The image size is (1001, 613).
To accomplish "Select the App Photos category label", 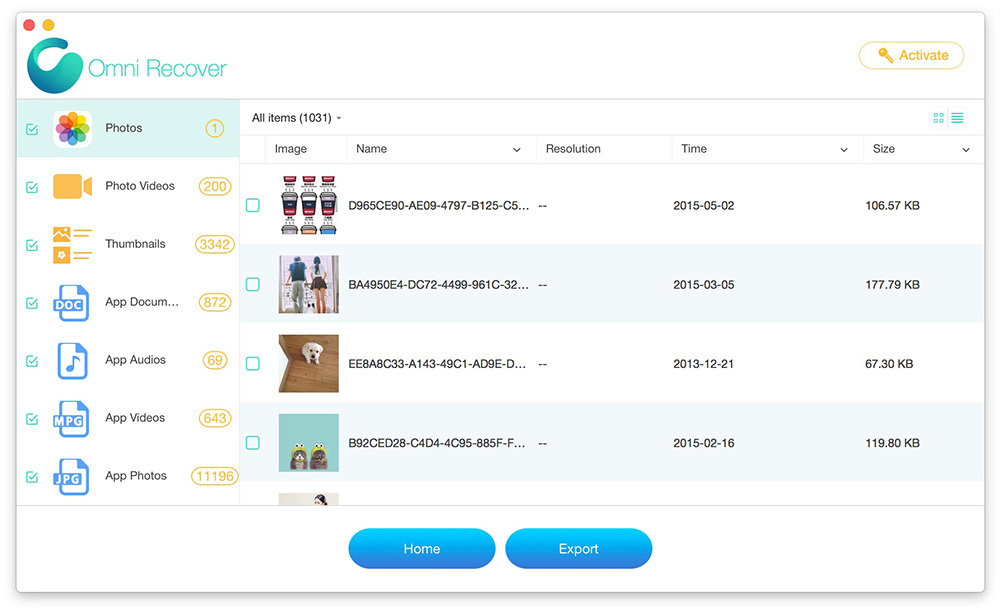I will click(x=136, y=476).
